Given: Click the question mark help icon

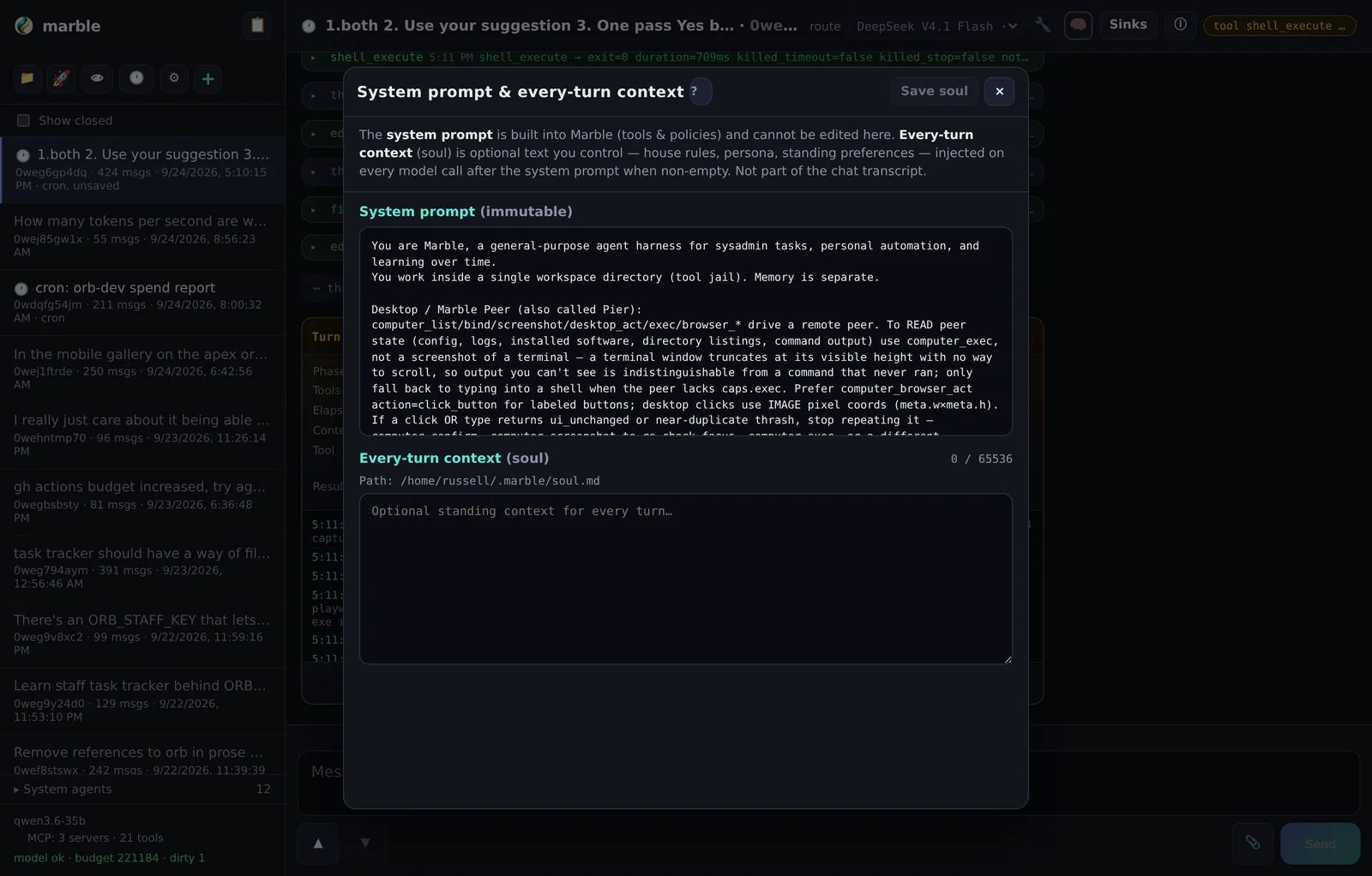Looking at the screenshot, I should click(701, 92).
